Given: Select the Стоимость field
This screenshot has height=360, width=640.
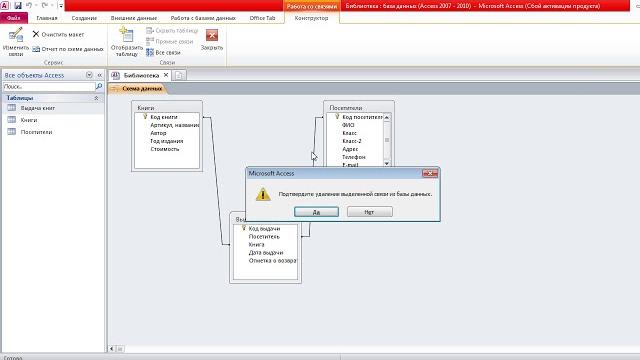Looking at the screenshot, I should [164, 149].
